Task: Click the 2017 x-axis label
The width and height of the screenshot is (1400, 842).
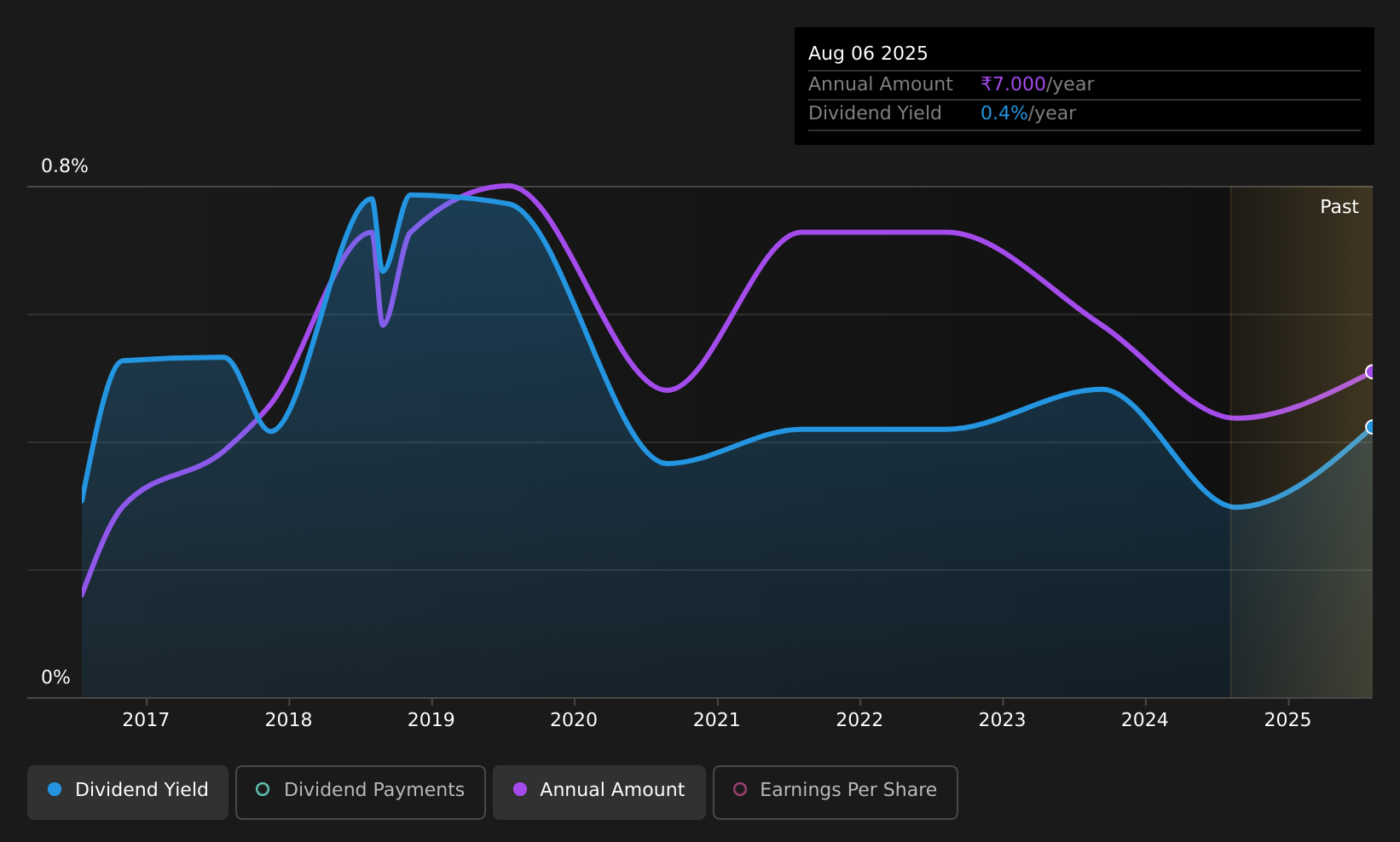Action: [x=146, y=720]
